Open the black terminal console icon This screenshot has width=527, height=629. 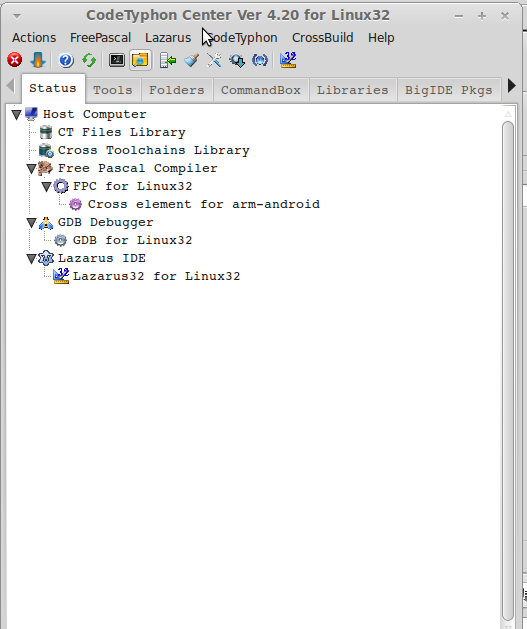point(117,60)
